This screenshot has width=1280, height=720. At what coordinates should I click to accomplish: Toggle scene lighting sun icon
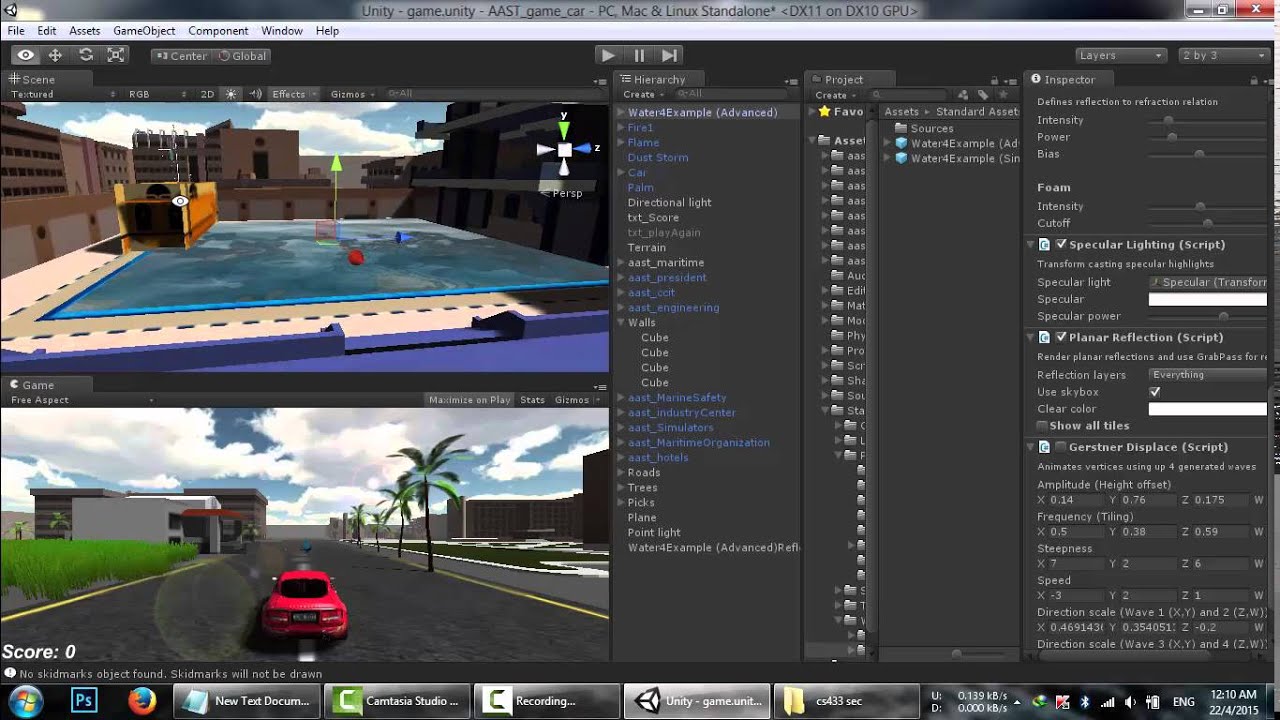[232, 94]
